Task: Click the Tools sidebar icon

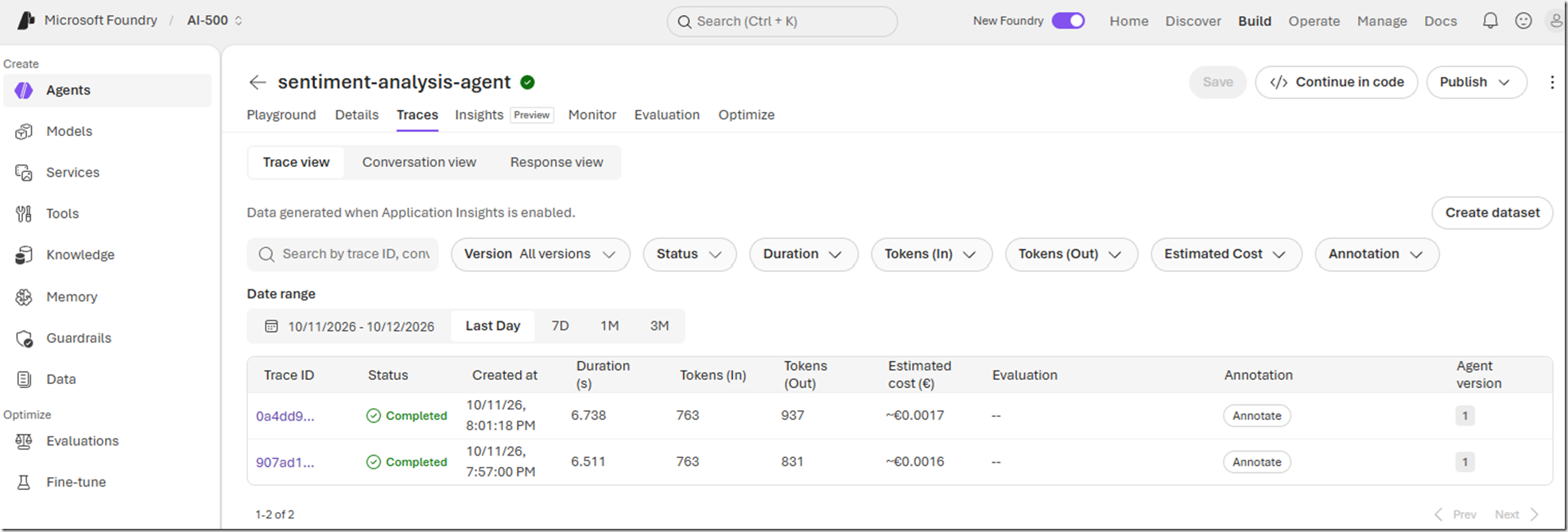Action: (24, 214)
